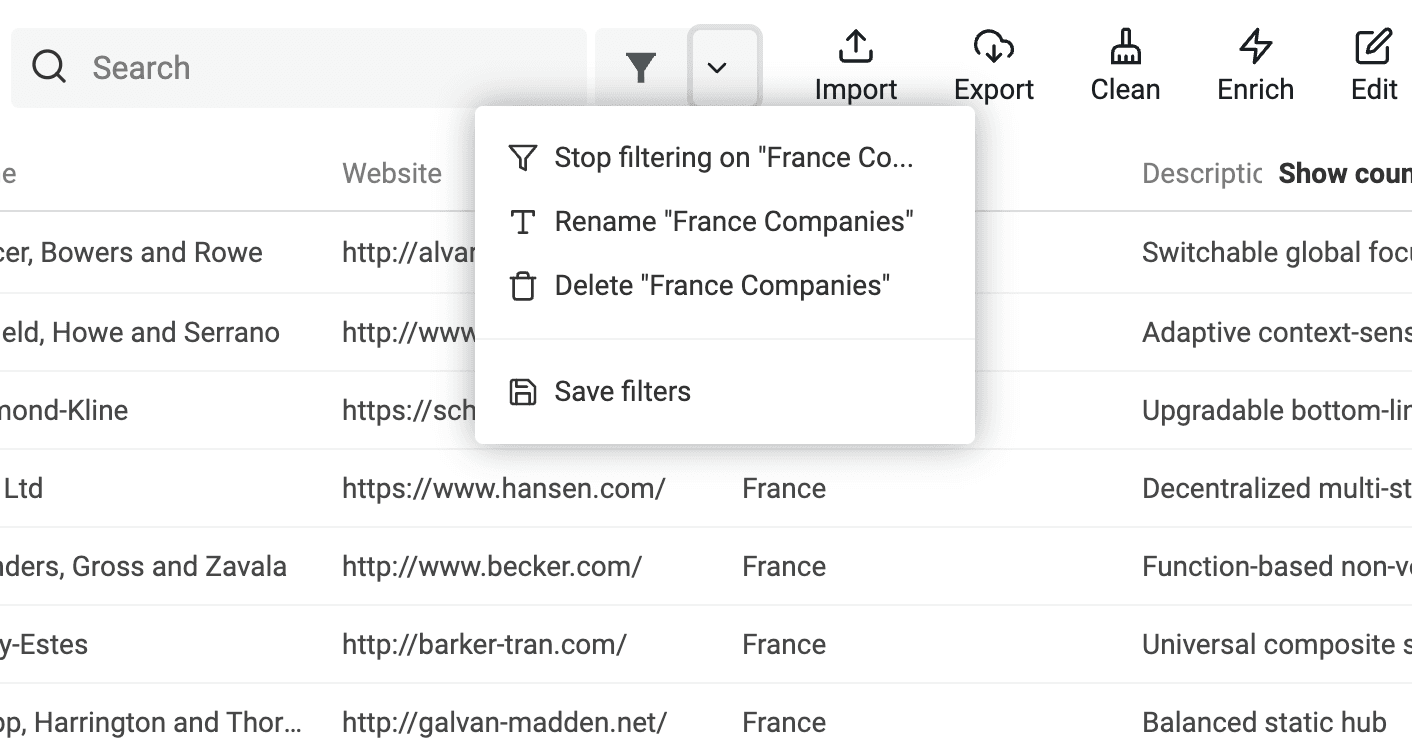The image size is (1412, 738).
Task: Click the Website column header
Action: [392, 174]
